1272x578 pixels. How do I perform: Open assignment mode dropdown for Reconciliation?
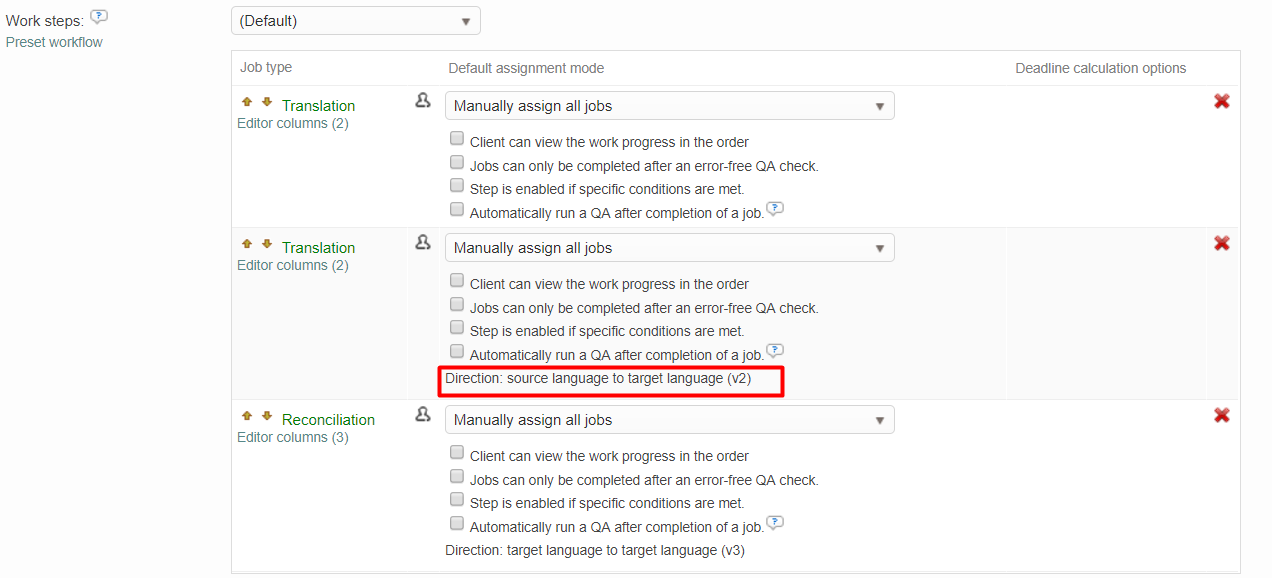point(669,419)
